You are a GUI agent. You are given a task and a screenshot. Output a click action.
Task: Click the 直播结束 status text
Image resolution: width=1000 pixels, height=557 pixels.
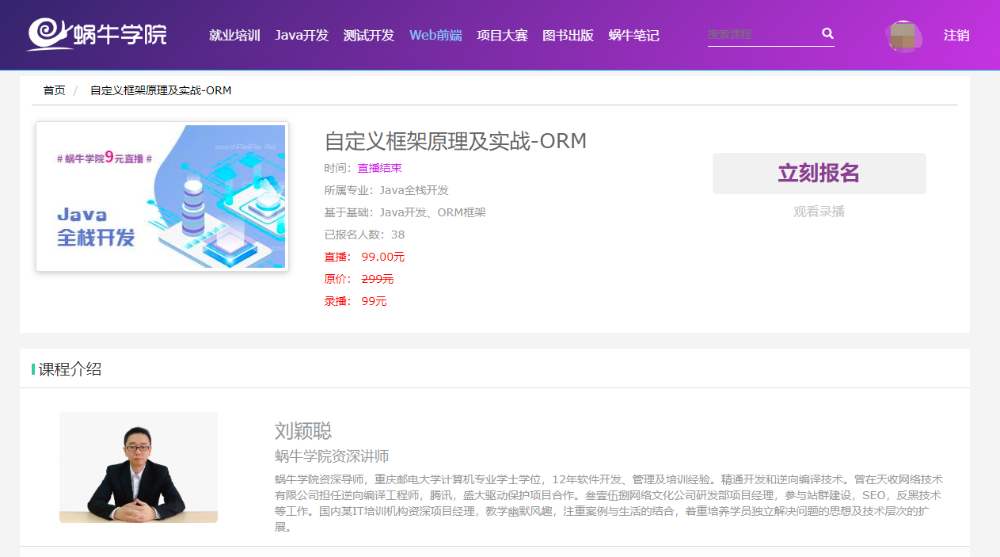pyautogui.click(x=379, y=168)
